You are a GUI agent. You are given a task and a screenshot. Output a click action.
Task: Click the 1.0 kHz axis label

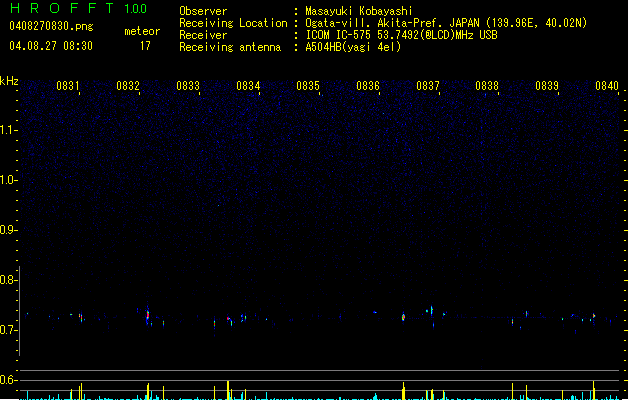coord(8,180)
